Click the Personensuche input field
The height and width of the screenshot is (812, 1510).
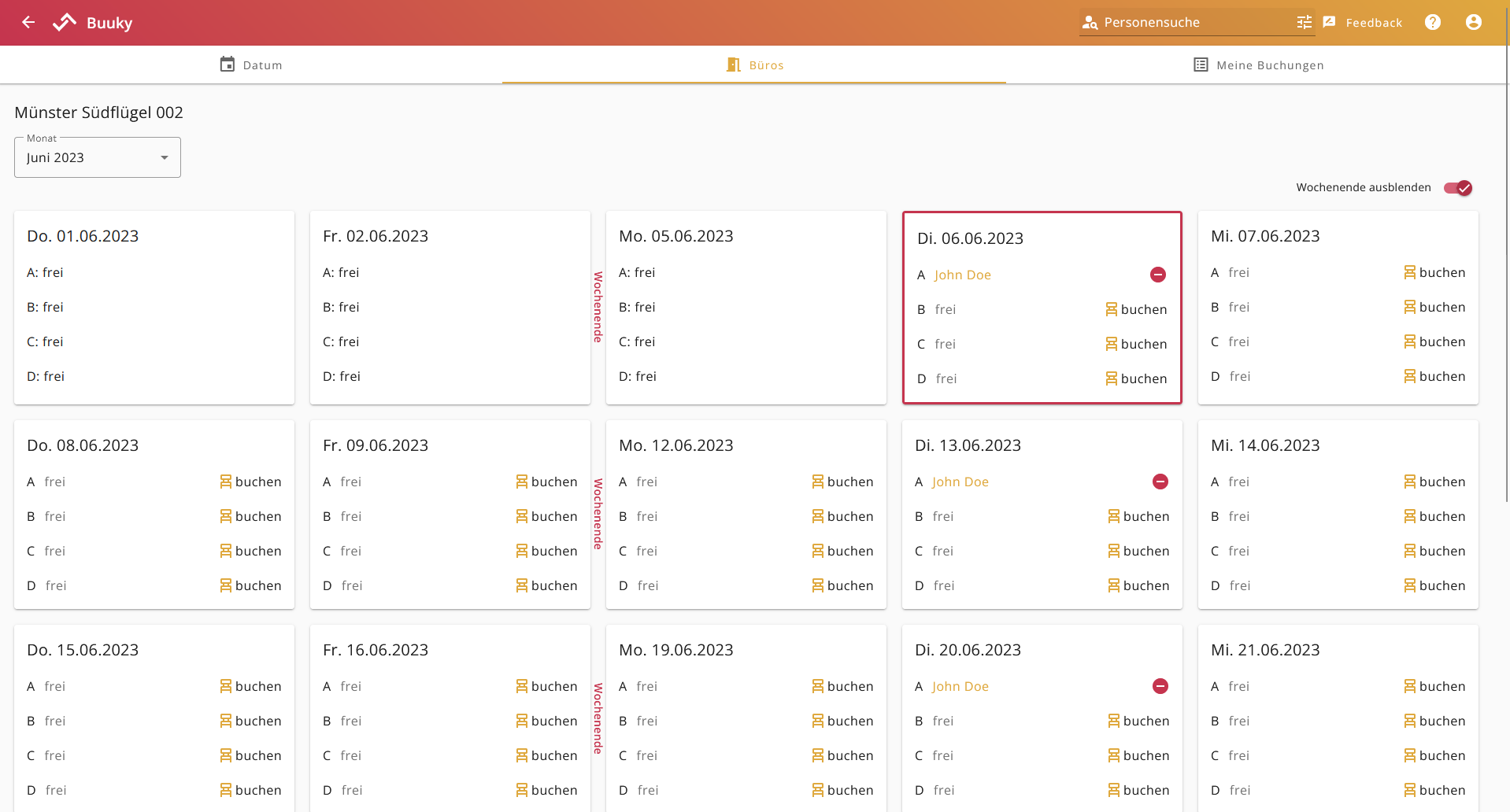pyautogui.click(x=1197, y=22)
